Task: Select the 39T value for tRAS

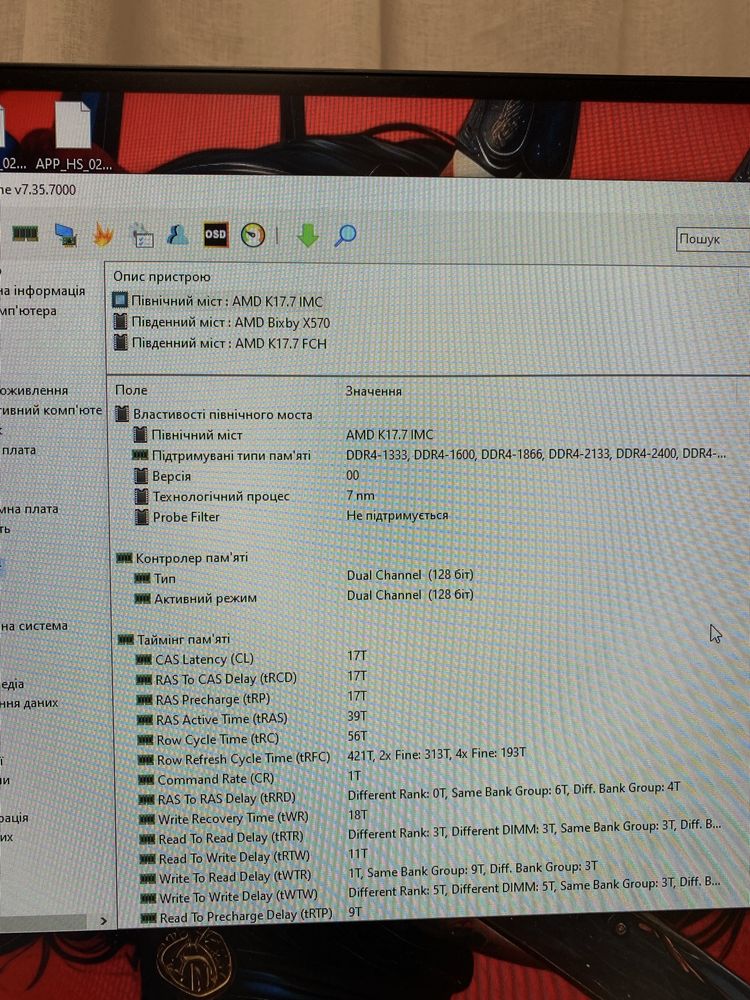Action: pos(357,716)
